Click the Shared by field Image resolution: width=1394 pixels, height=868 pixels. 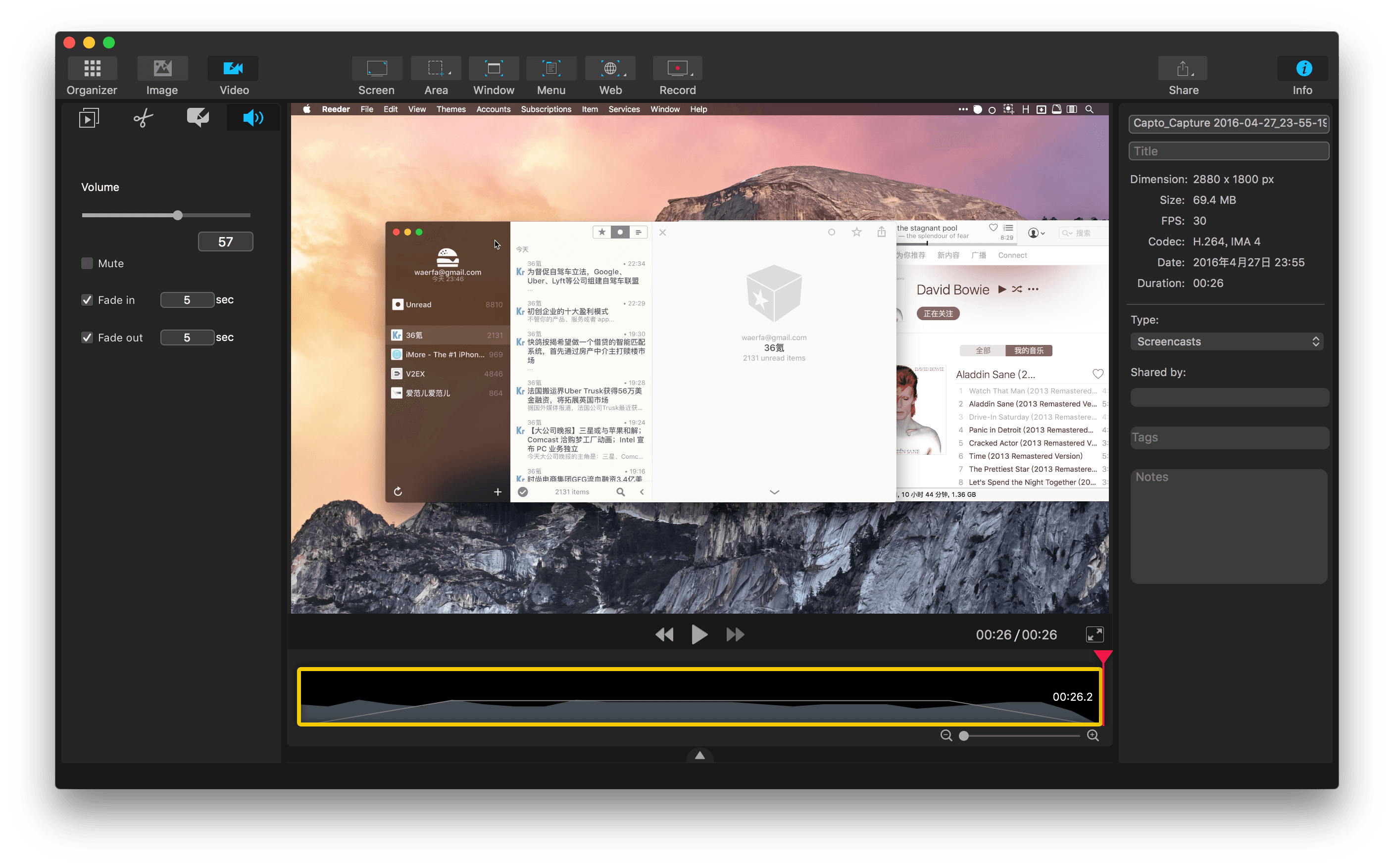pyautogui.click(x=1229, y=397)
